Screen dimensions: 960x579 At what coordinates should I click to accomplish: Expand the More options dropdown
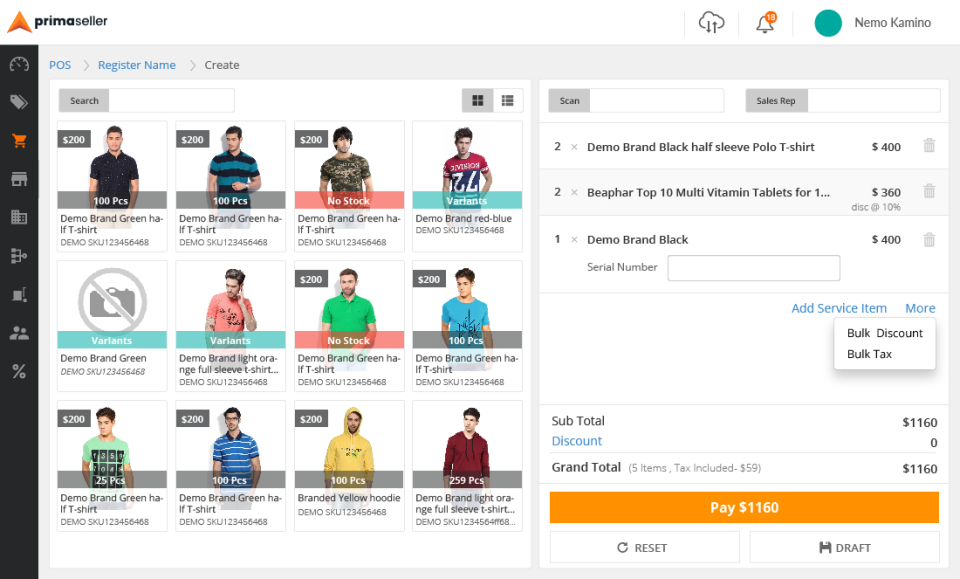click(x=920, y=308)
